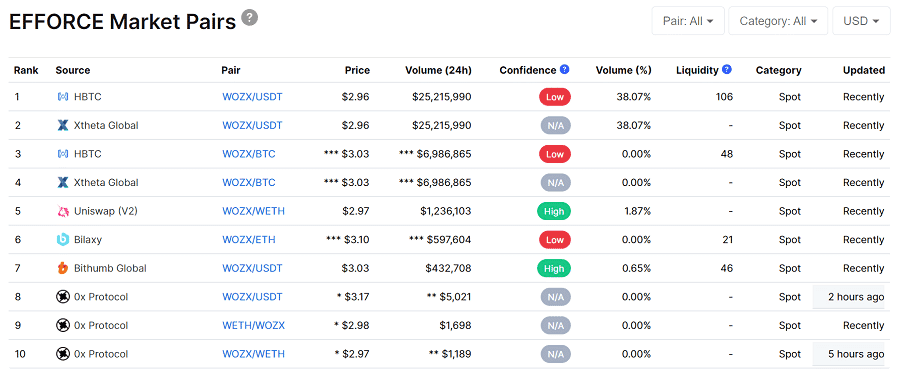Image resolution: width=900 pixels, height=375 pixels.
Task: Click the 0.65% volume percentage
Action: pos(637,268)
